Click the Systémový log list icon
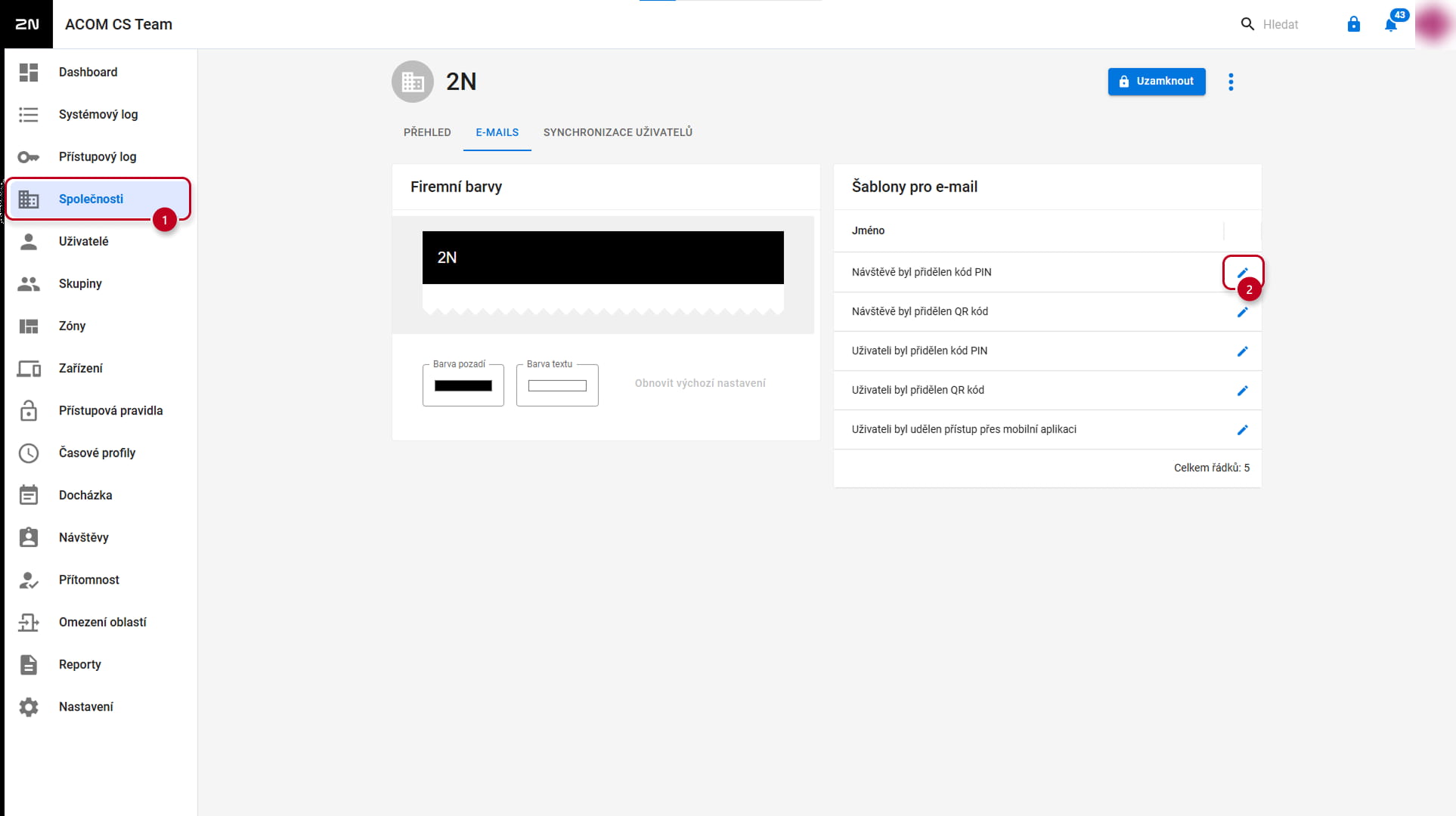1456x816 pixels. [x=29, y=115]
